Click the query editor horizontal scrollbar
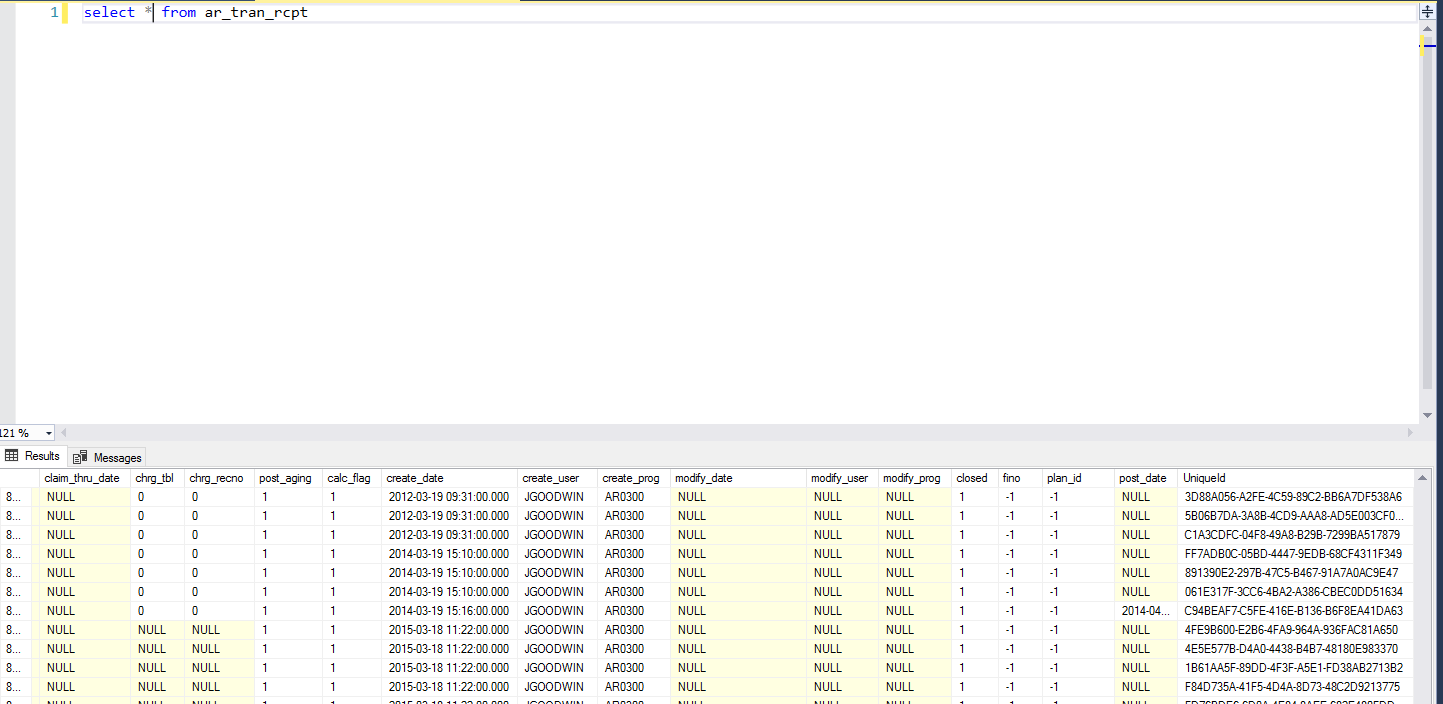This screenshot has width=1443, height=704. click(735, 433)
